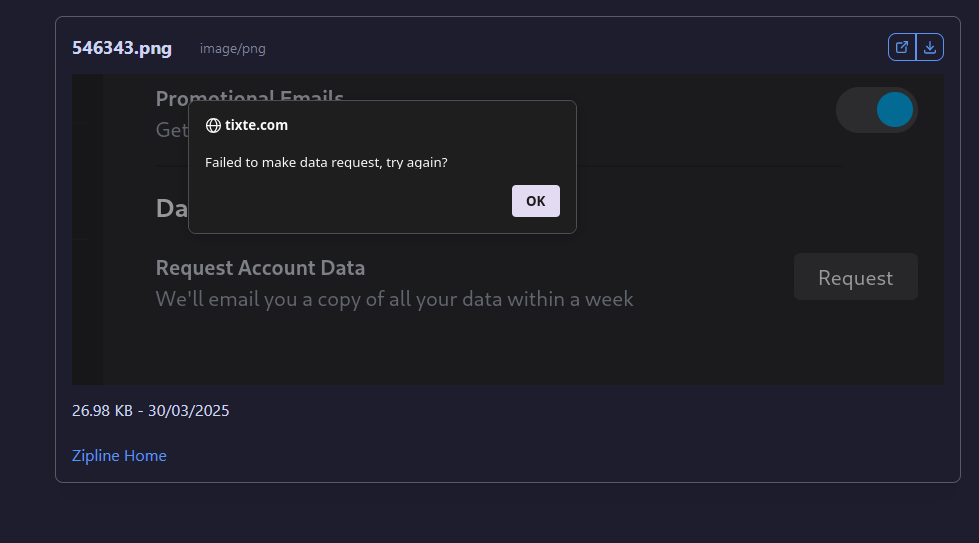This screenshot has width=979, height=543.
Task: Click the Request account data button
Action: click(x=855, y=277)
